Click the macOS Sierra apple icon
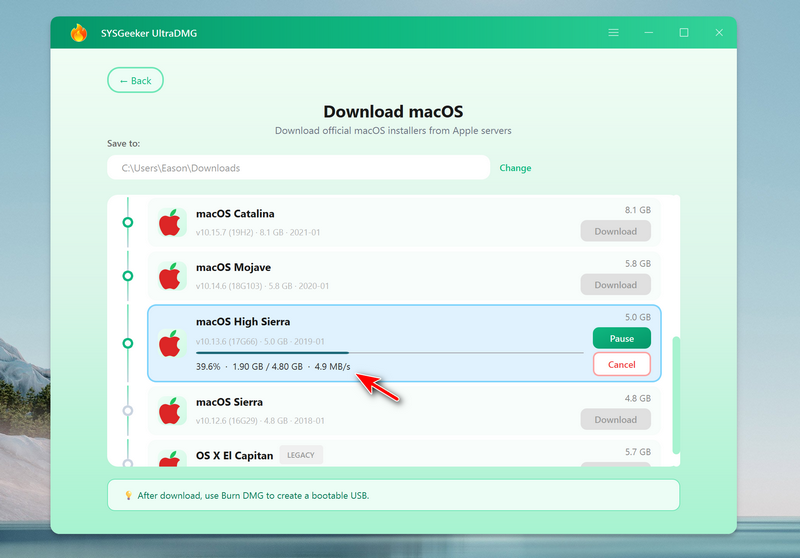Viewport: 800px width, 558px height. pos(173,411)
